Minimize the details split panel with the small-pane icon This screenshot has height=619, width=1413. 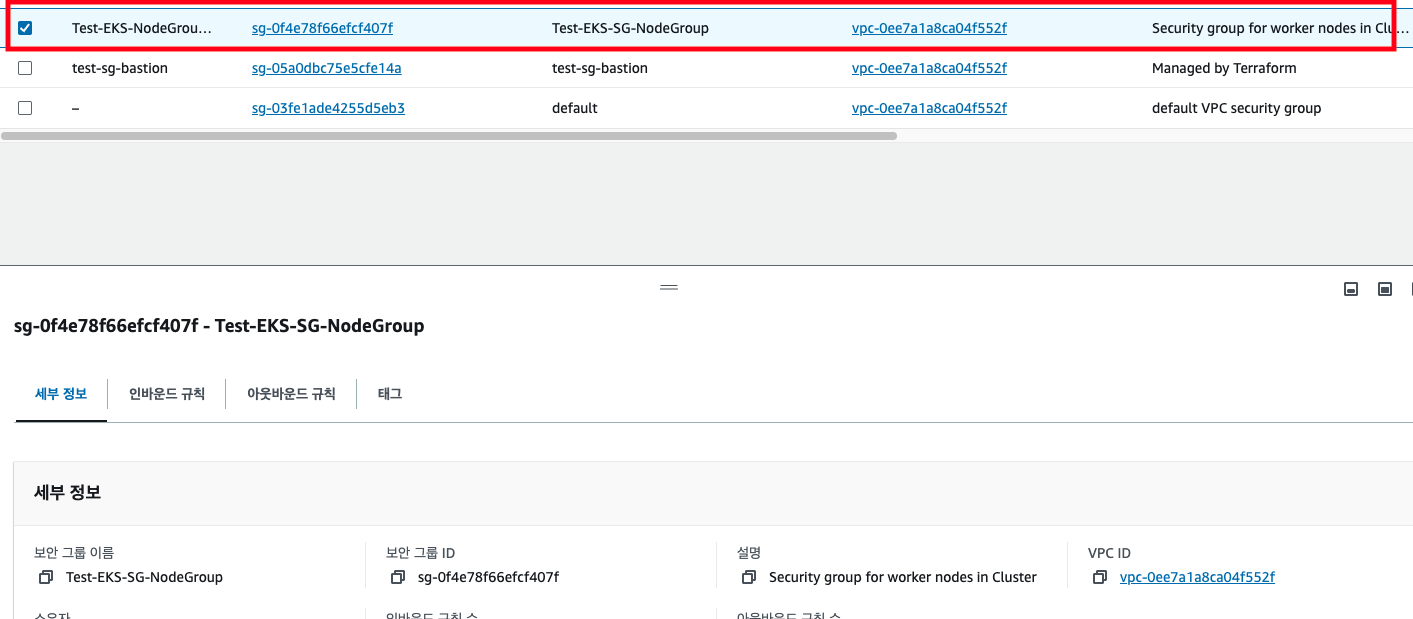pyautogui.click(x=1351, y=289)
